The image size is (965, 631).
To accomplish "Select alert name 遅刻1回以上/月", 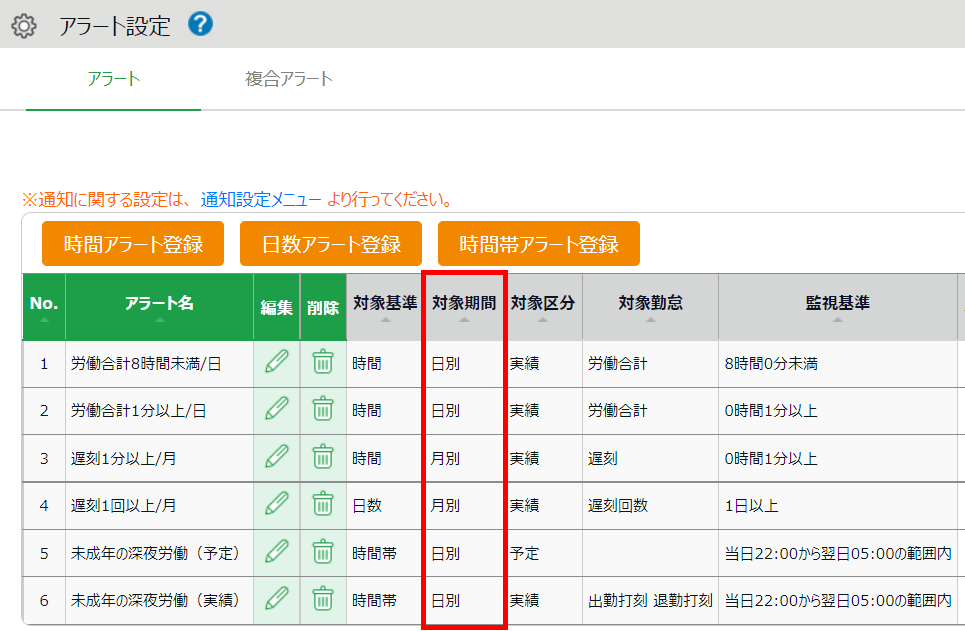I will pyautogui.click(x=124, y=505).
